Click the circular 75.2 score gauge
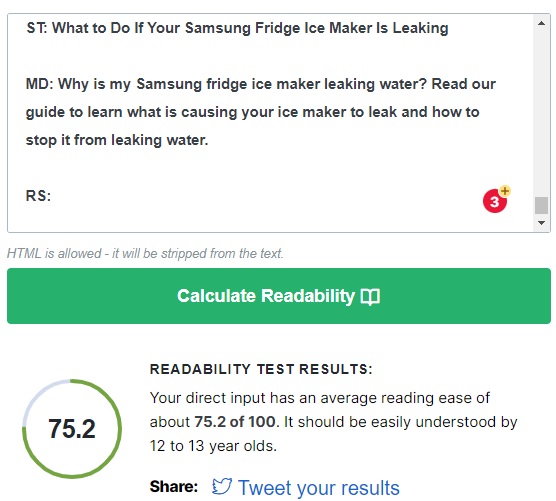Screen dimensions: 556x501 coord(72,429)
